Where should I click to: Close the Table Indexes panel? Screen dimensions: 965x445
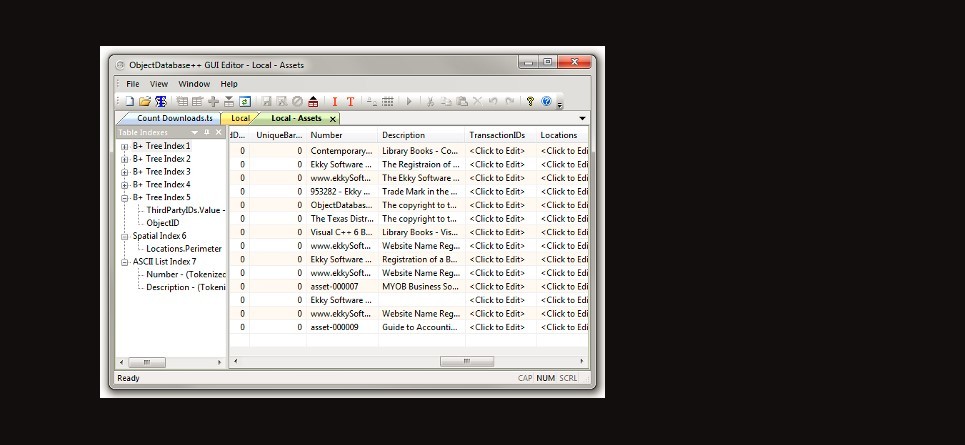tap(219, 132)
